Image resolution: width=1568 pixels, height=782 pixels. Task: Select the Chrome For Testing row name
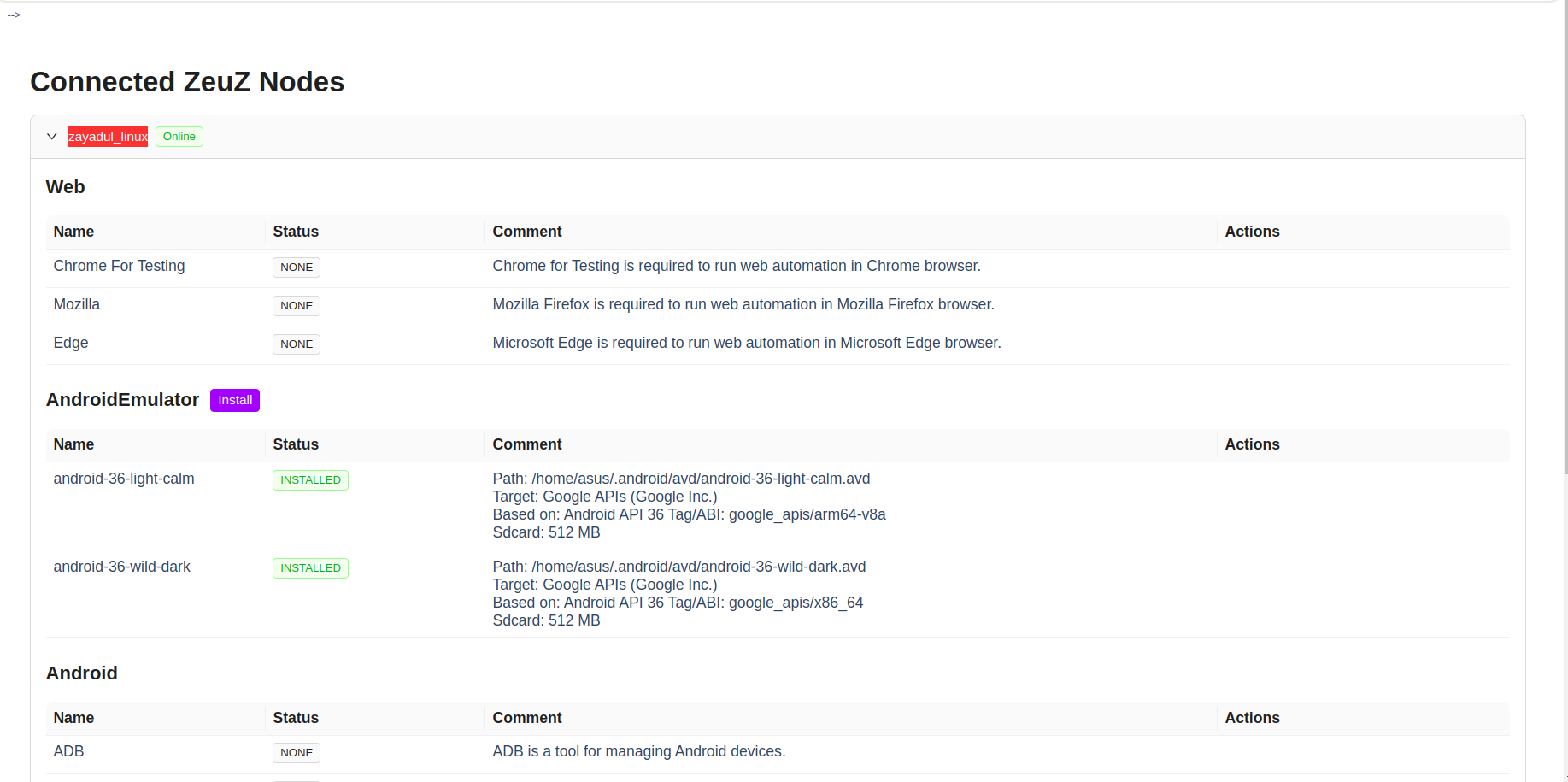point(119,266)
